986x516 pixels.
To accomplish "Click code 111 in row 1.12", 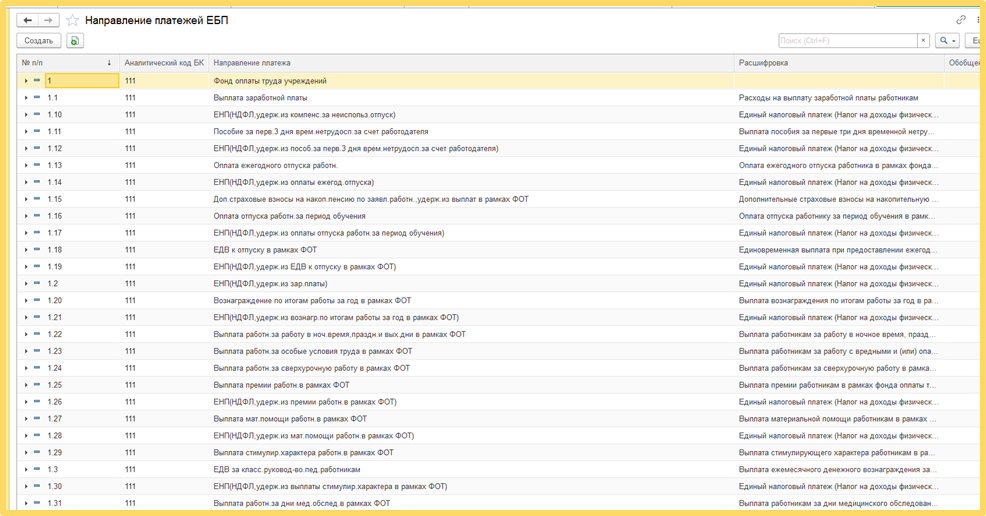I will 130,149.
